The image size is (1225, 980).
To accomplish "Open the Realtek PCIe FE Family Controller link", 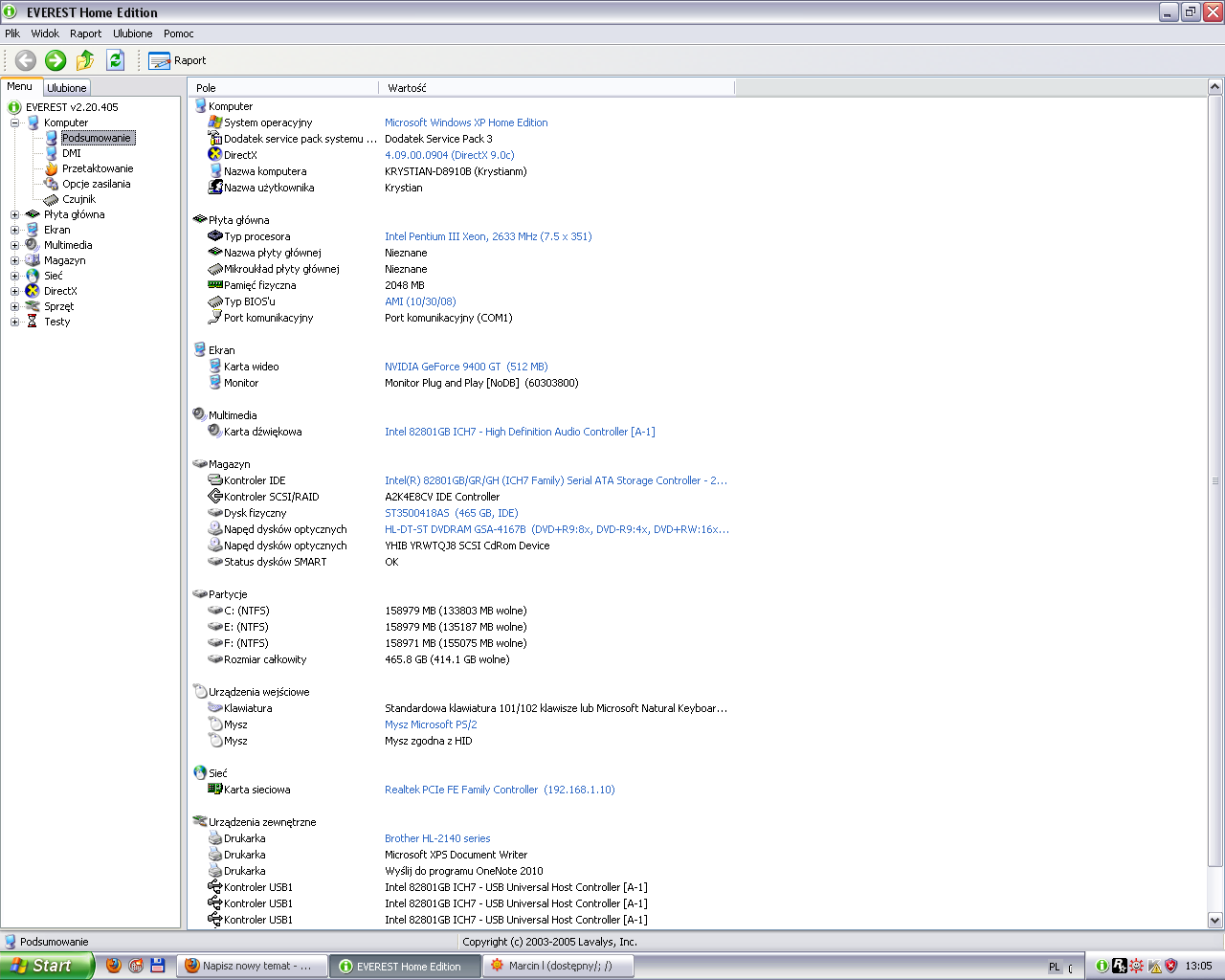I will tap(500, 790).
